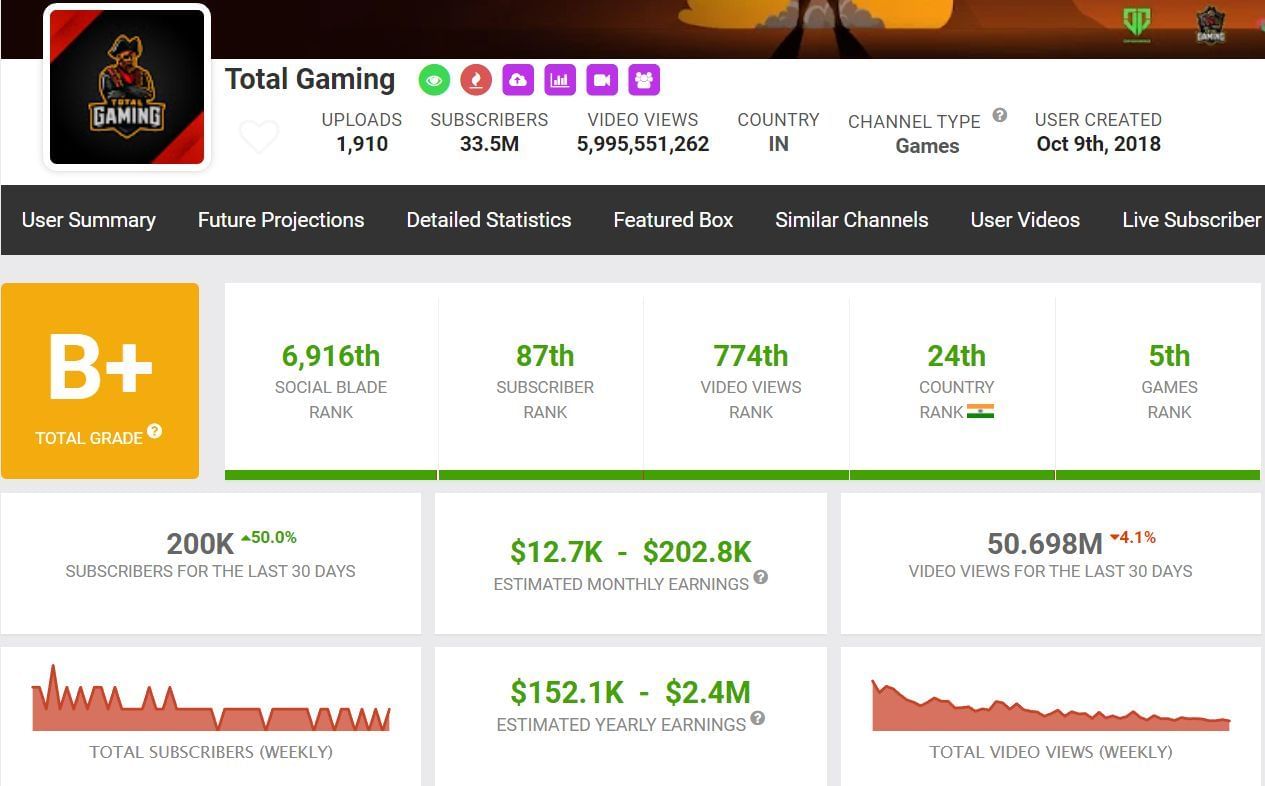Click the purple cloud upload badge
This screenshot has height=786, width=1265.
pyautogui.click(x=518, y=80)
